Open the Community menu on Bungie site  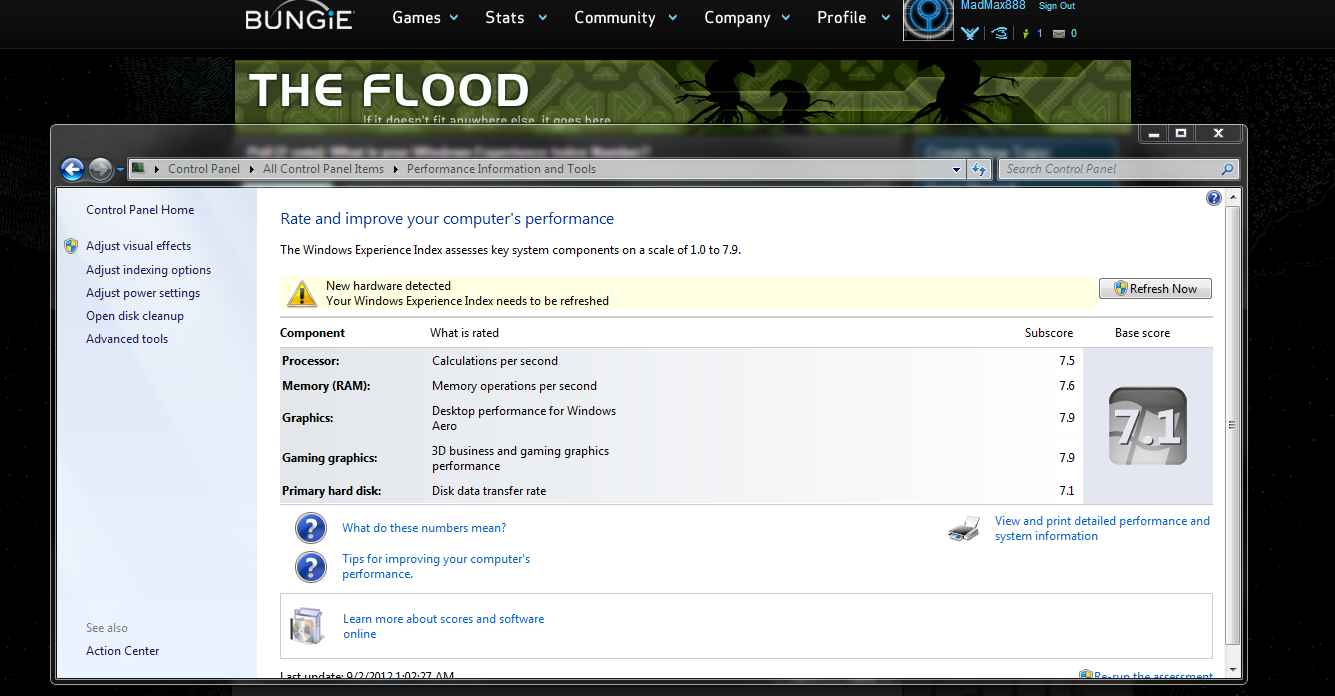point(626,18)
